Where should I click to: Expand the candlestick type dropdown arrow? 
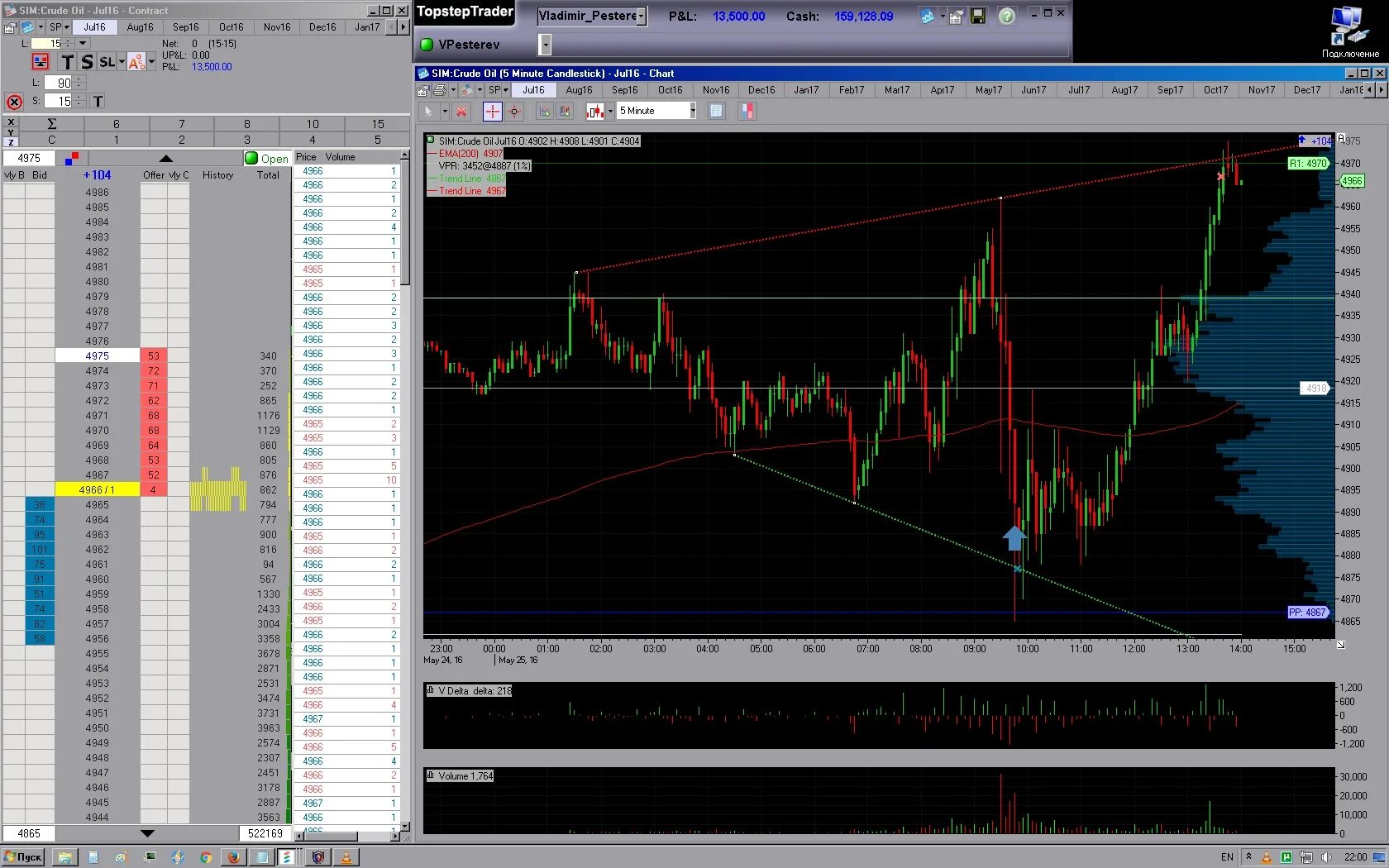point(610,111)
